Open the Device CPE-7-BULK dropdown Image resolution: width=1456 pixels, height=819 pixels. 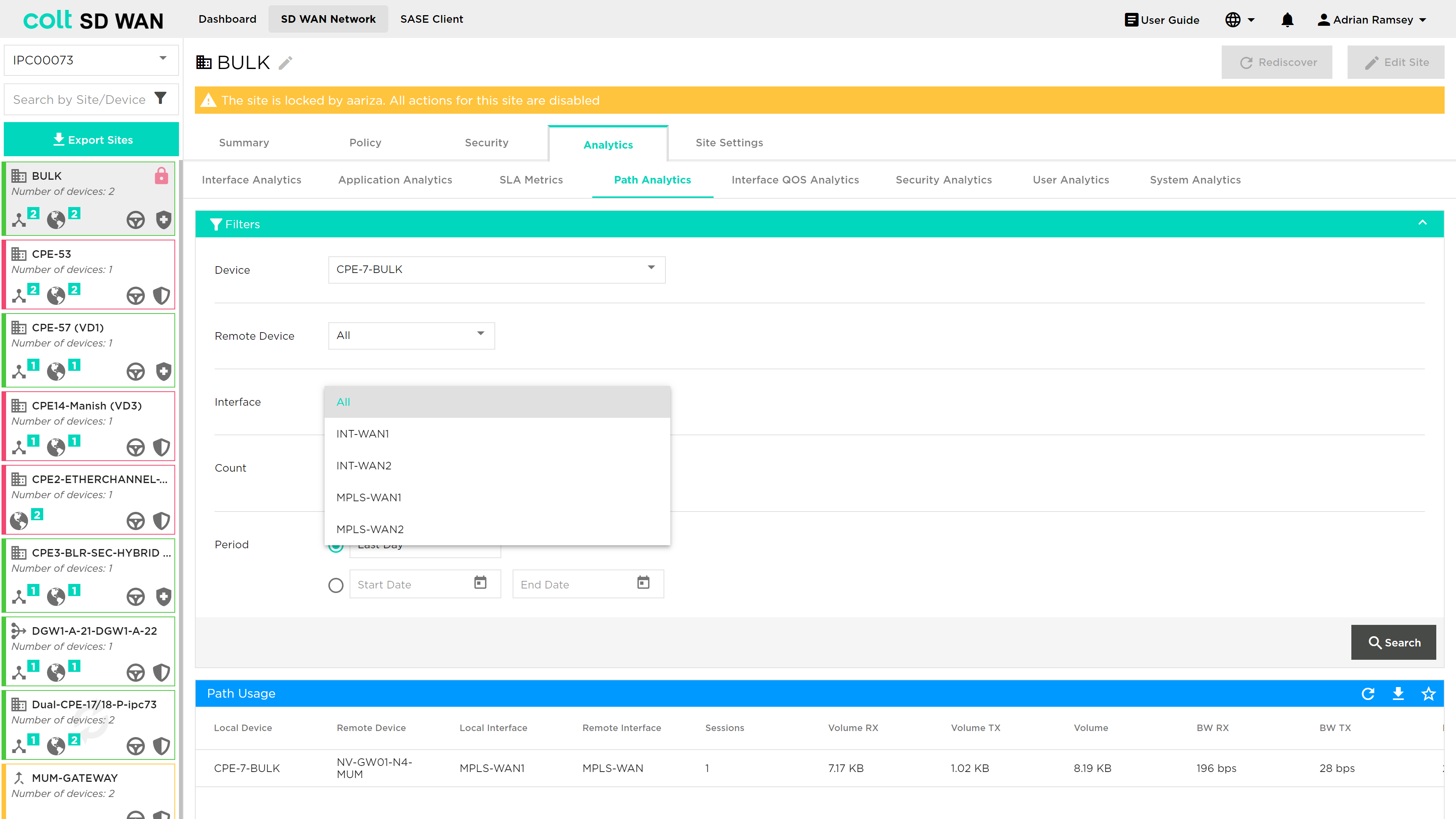point(496,270)
